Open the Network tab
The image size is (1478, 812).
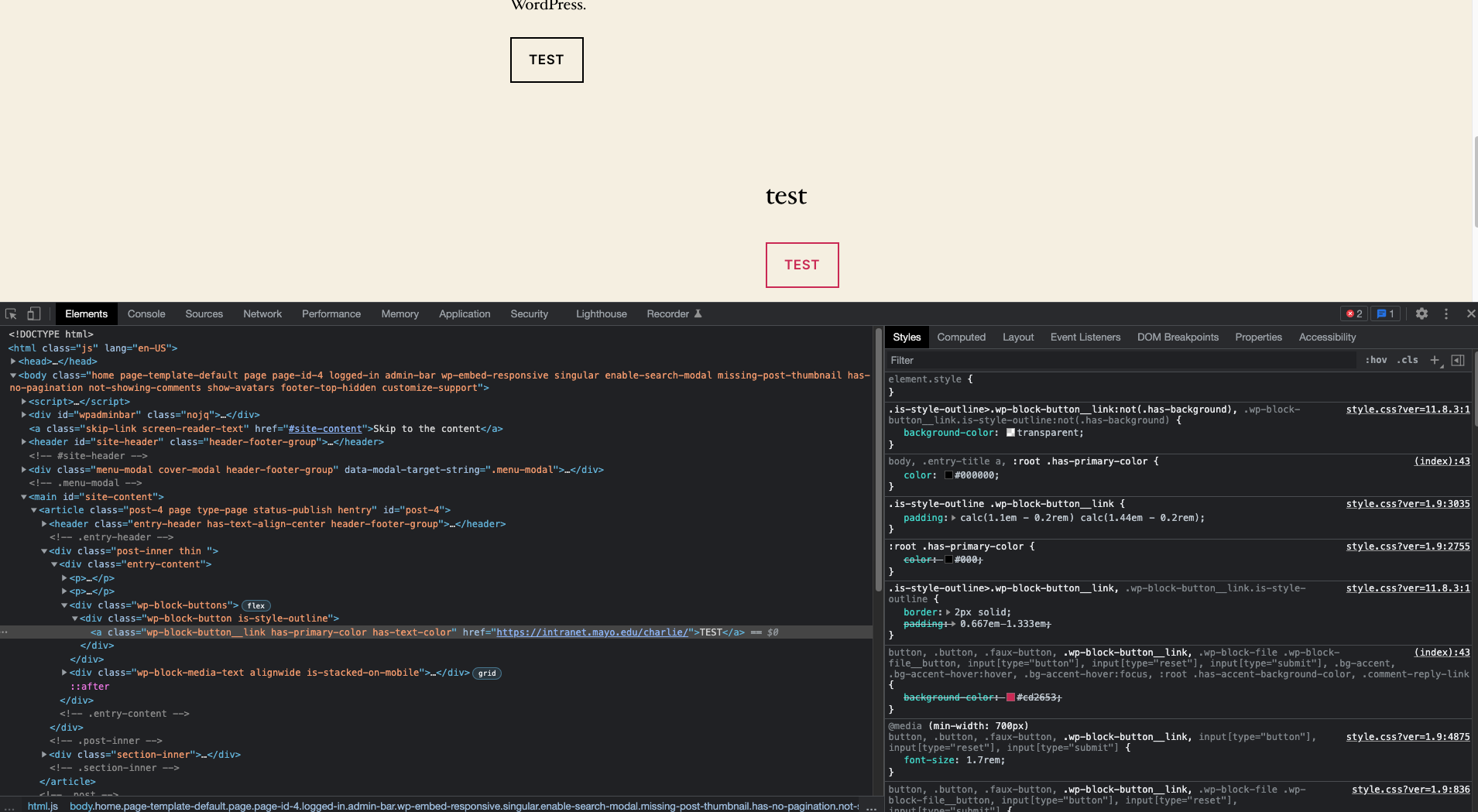pos(262,313)
